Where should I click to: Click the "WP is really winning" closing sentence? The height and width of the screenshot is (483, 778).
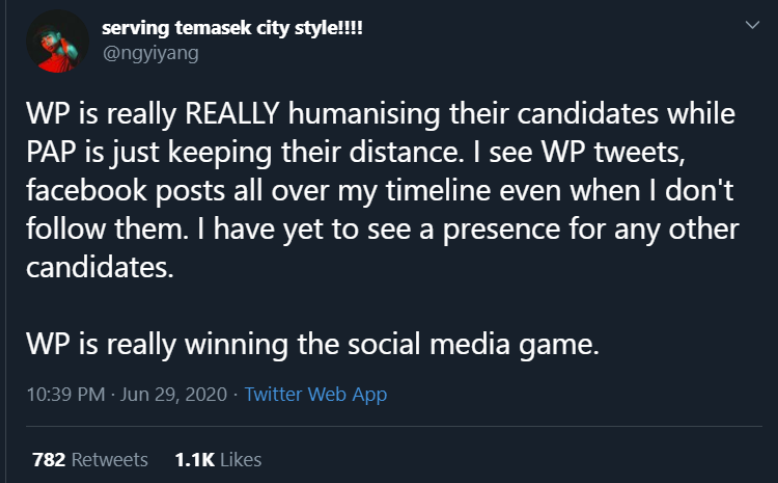coord(312,343)
